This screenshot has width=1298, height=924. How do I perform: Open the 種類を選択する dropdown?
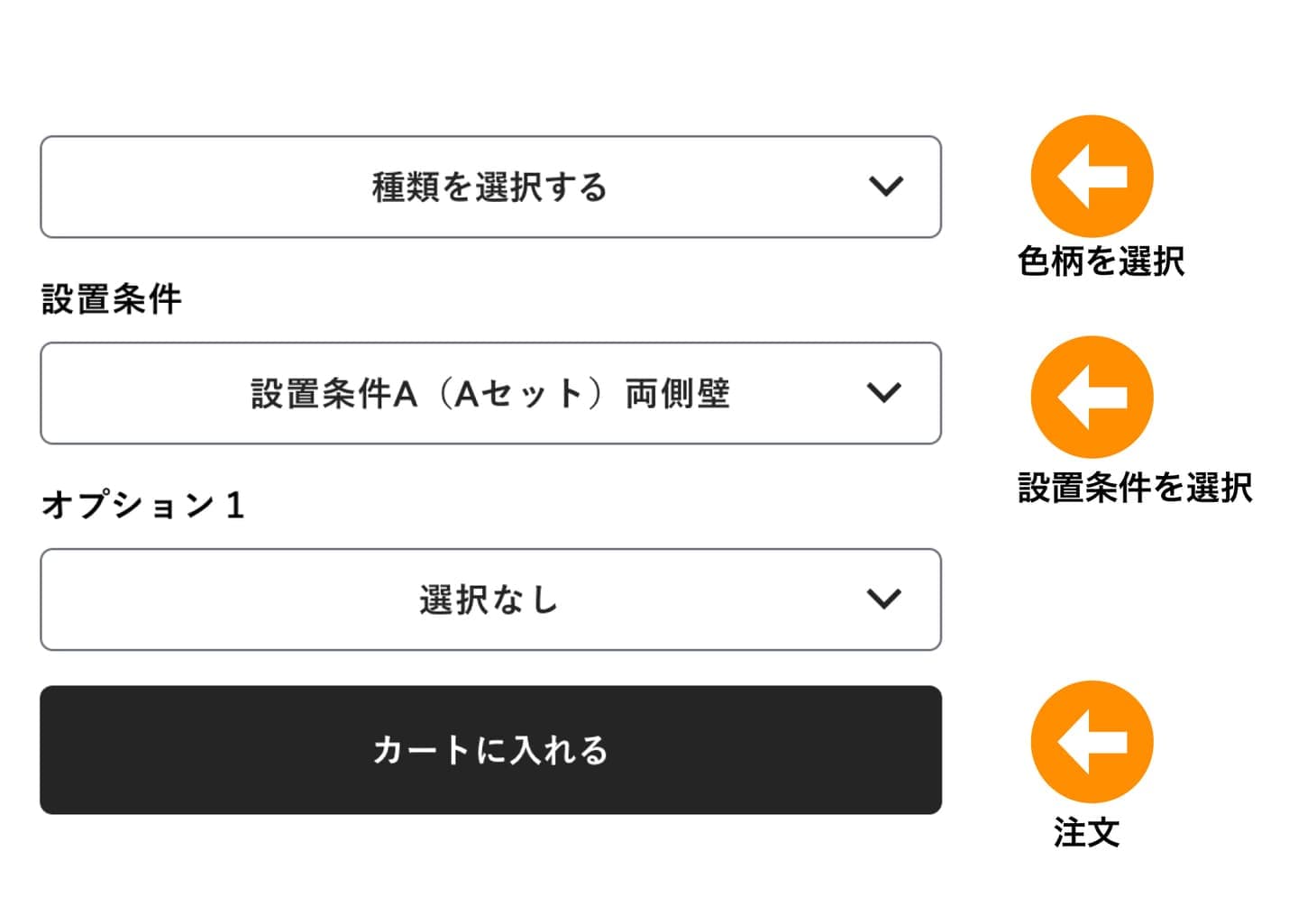point(490,187)
